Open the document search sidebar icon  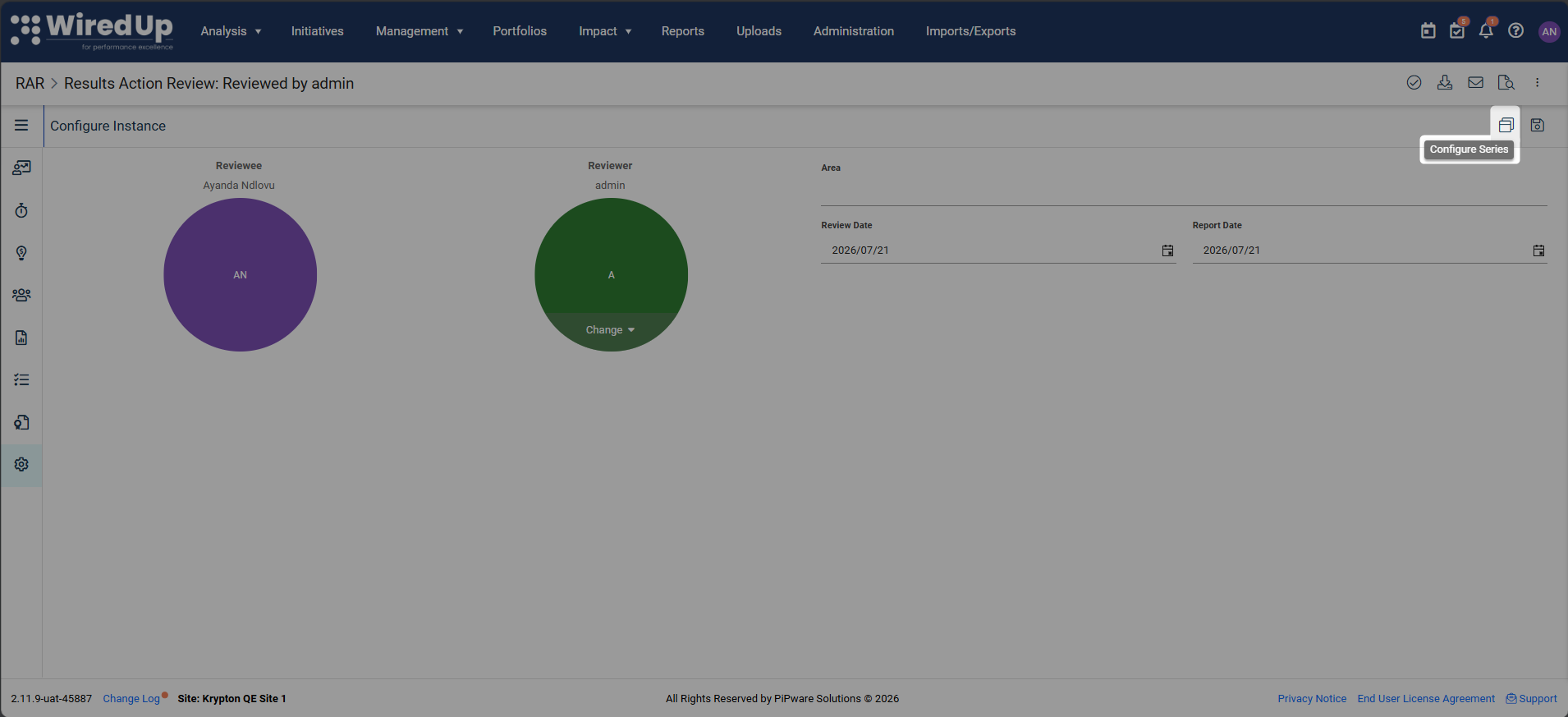21,422
